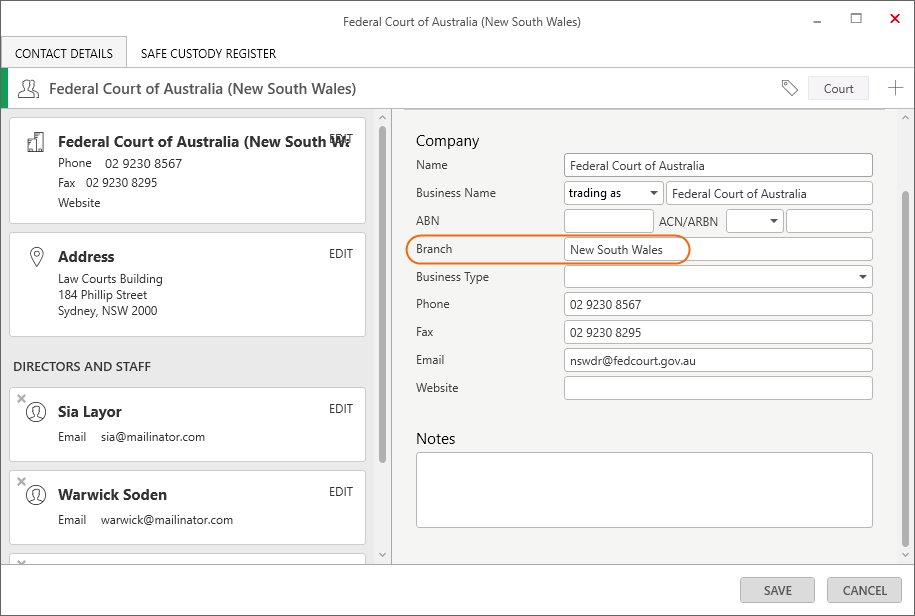Click the right panel scroll up arrow

coord(905,117)
